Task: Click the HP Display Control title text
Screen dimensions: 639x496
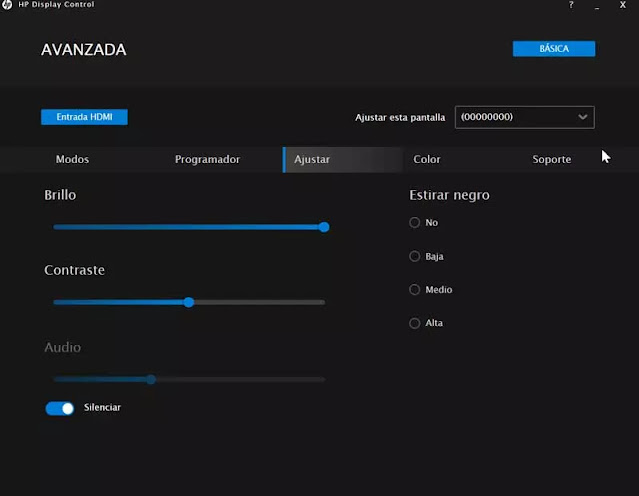Action: pos(56,4)
